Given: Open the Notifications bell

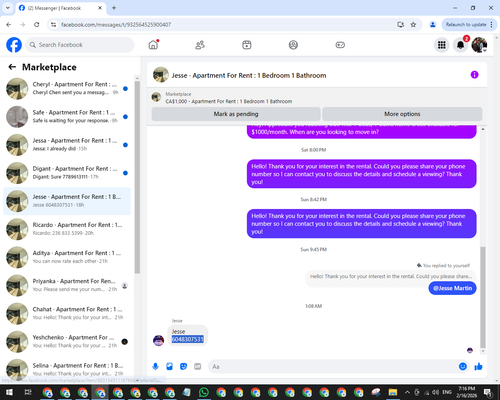Looking at the screenshot, I should coord(460,45).
